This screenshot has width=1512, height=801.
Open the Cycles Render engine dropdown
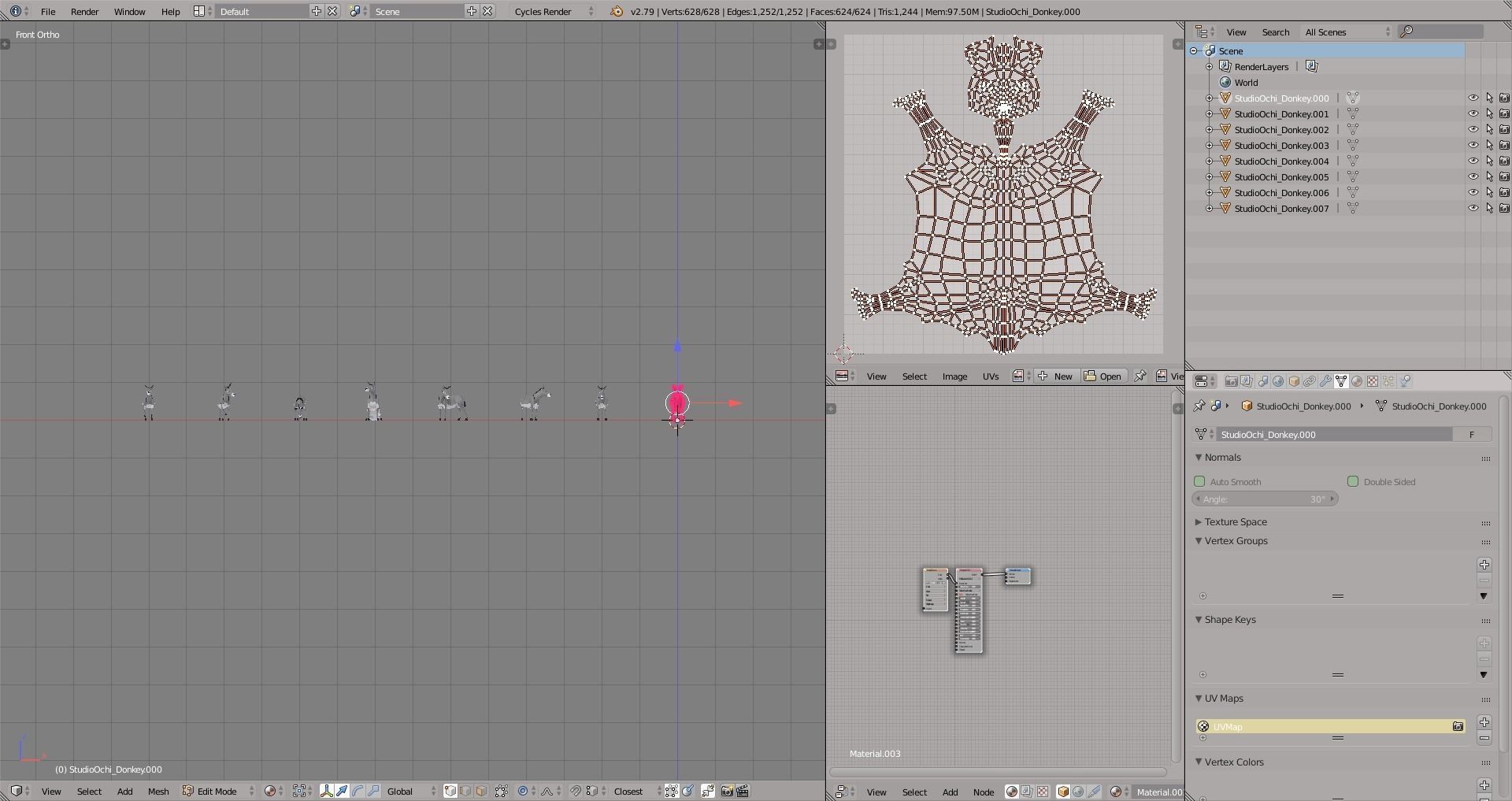point(554,11)
